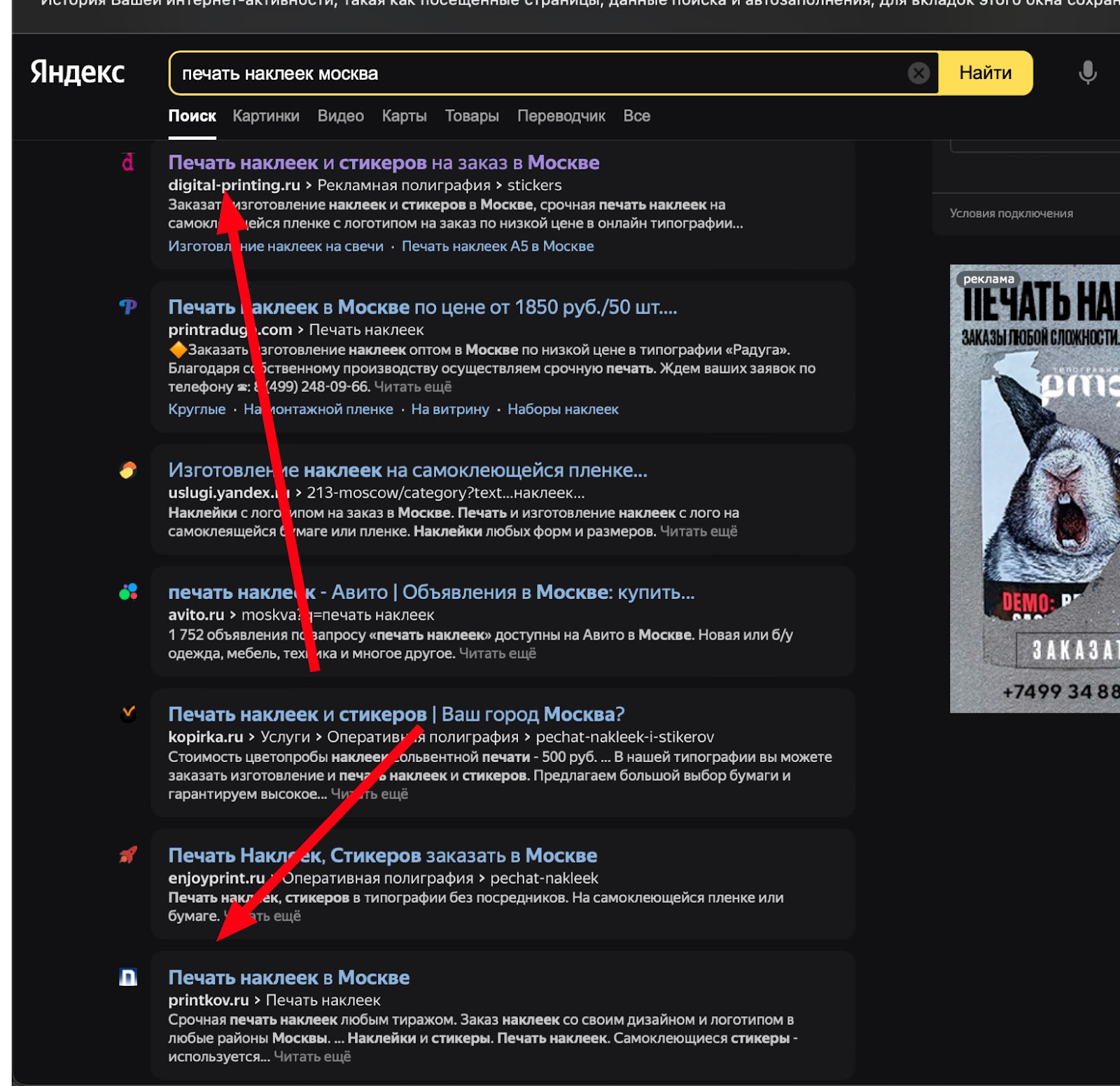
Task: Expand 'Читать ещё' in uslugi.yandex snippet
Action: click(x=699, y=531)
